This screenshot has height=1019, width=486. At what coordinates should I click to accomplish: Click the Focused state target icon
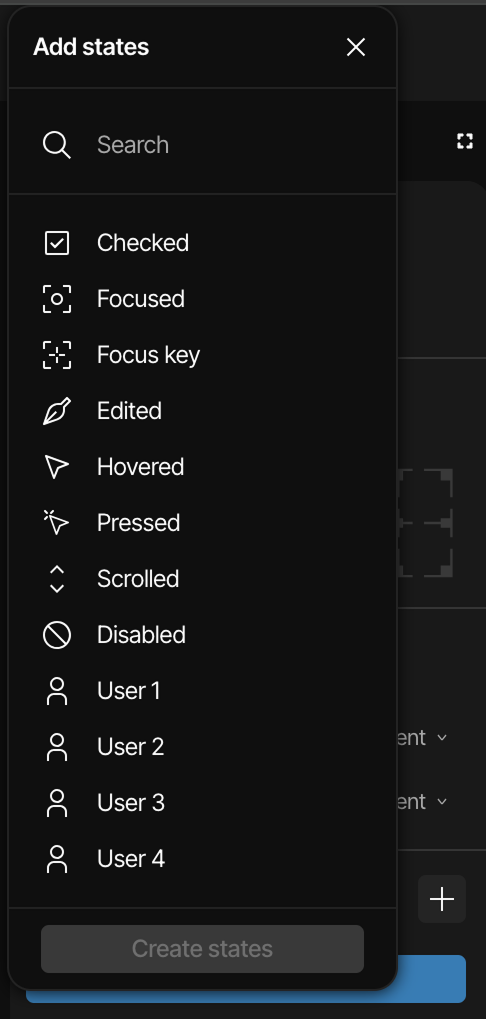(57, 299)
